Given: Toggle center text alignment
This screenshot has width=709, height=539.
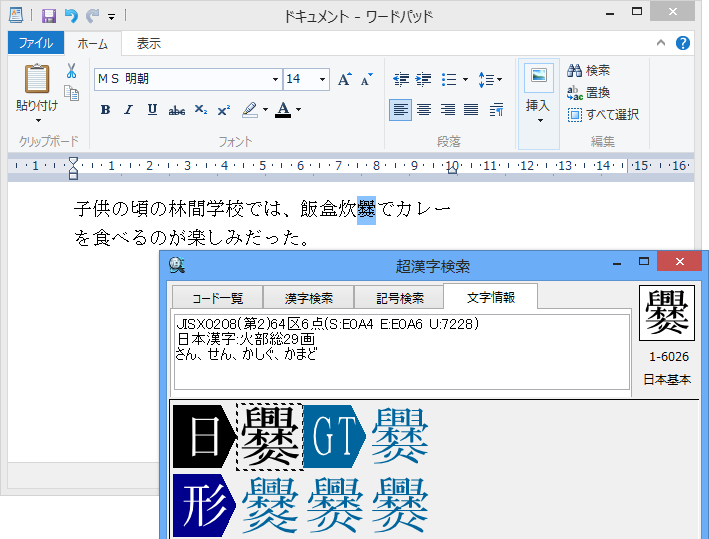Looking at the screenshot, I should (424, 110).
